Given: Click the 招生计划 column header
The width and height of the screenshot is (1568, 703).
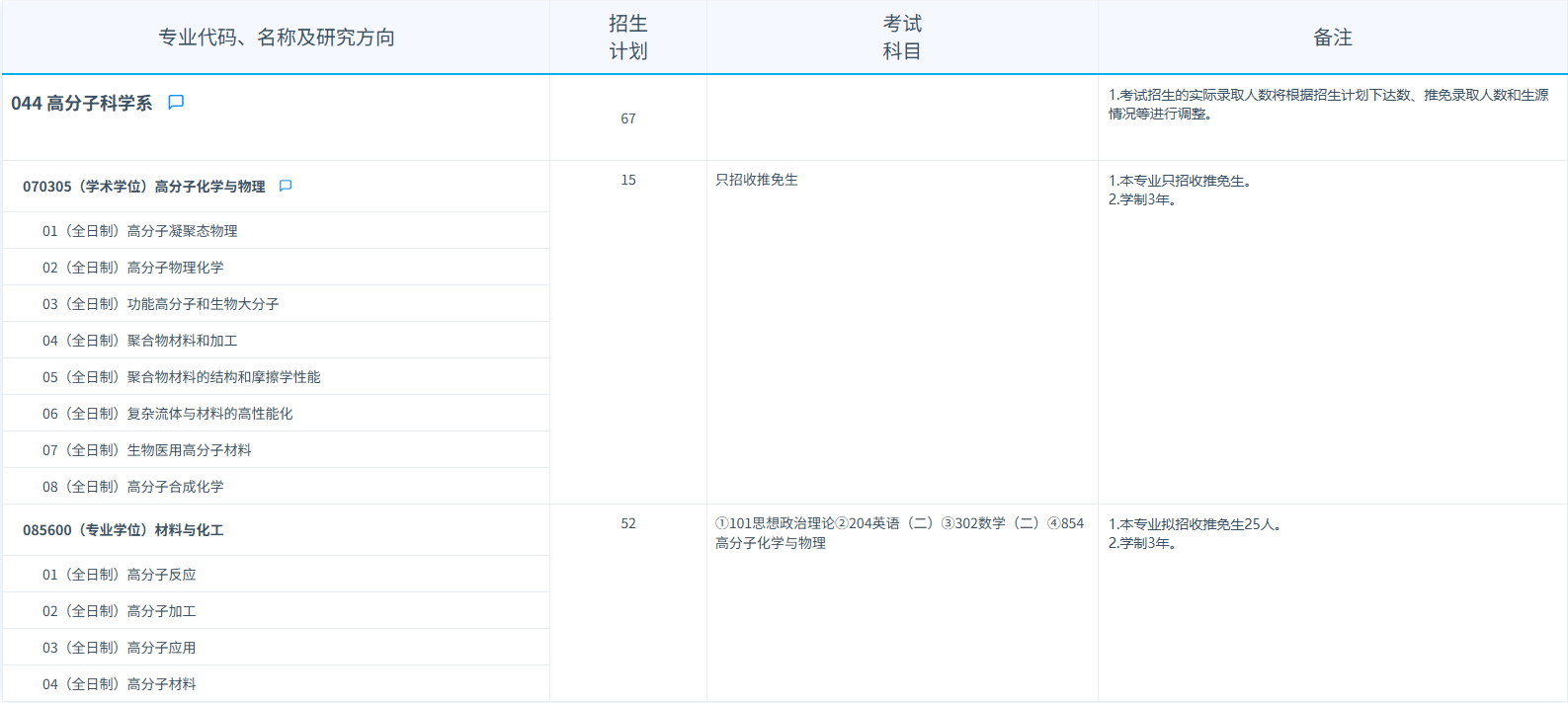Looking at the screenshot, I should pos(627,38).
